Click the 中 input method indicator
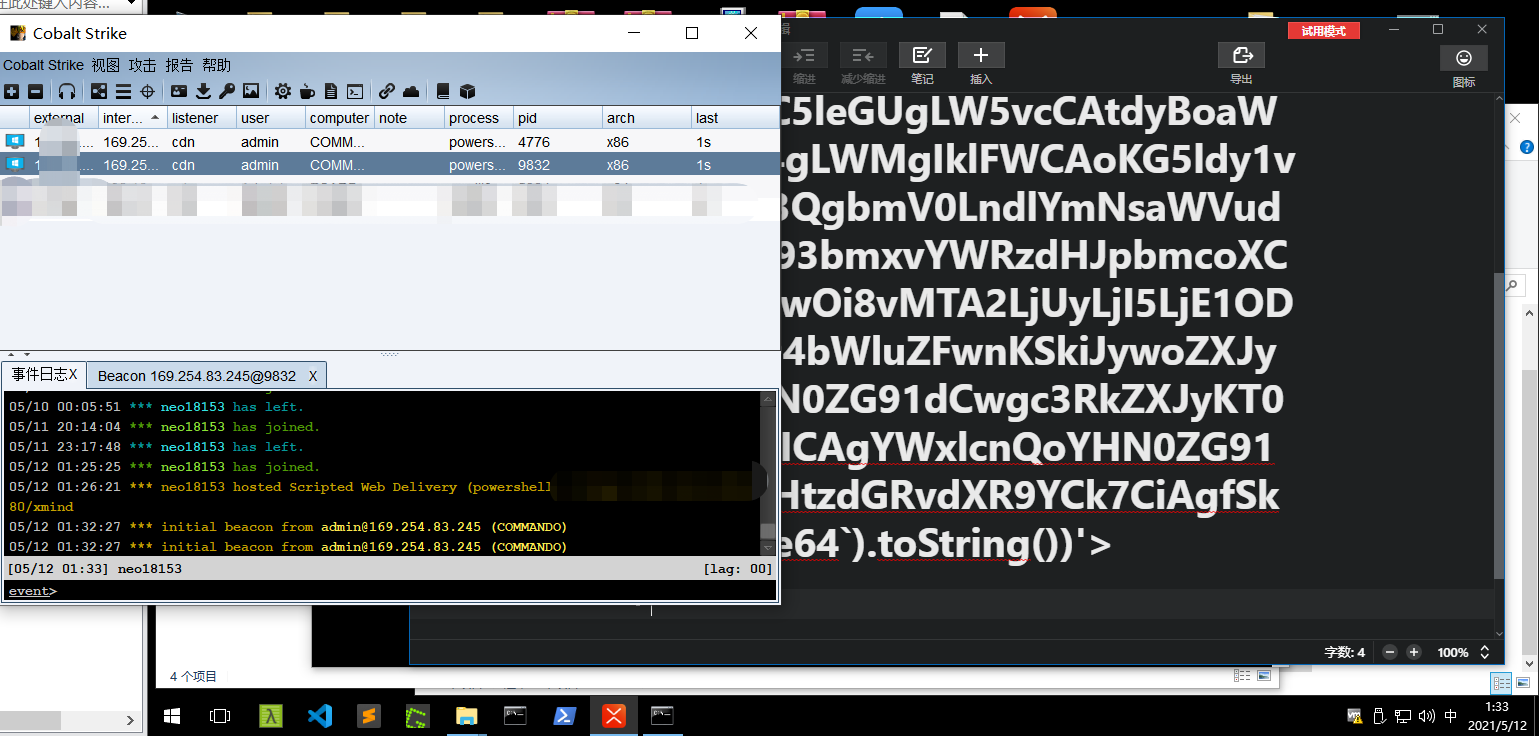This screenshot has height=736, width=1539. [x=1451, y=716]
